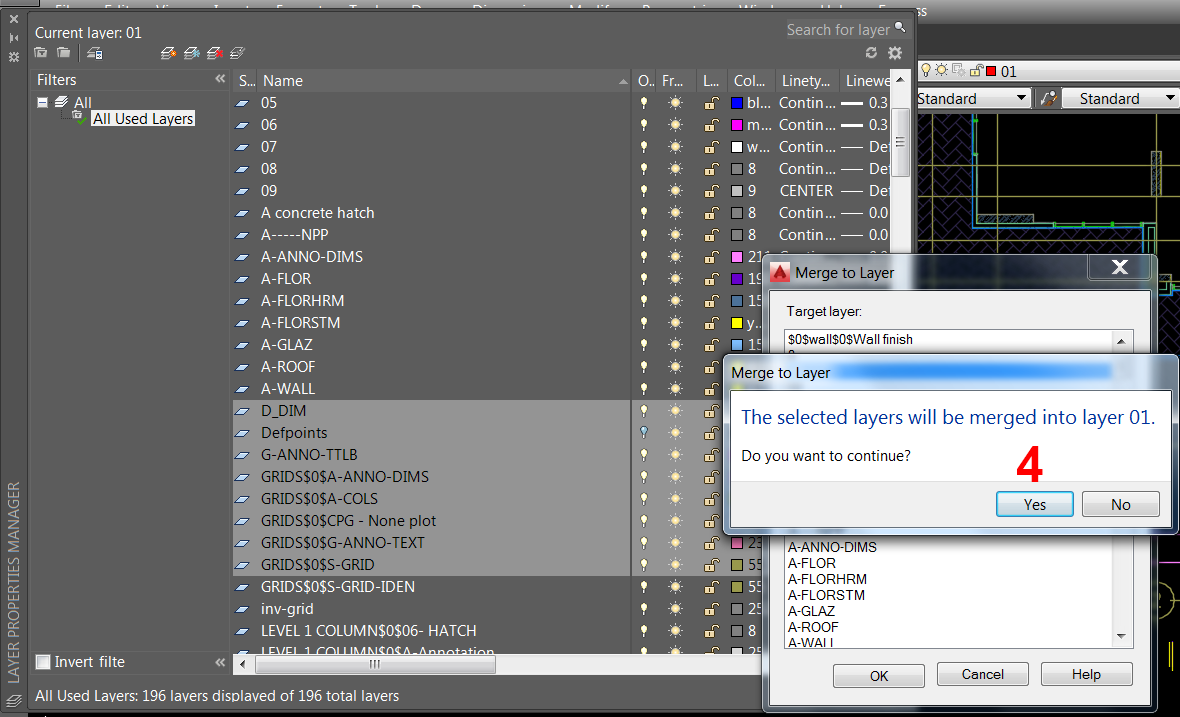Confirm merge by clicking Yes
The height and width of the screenshot is (717, 1180).
[1034, 504]
